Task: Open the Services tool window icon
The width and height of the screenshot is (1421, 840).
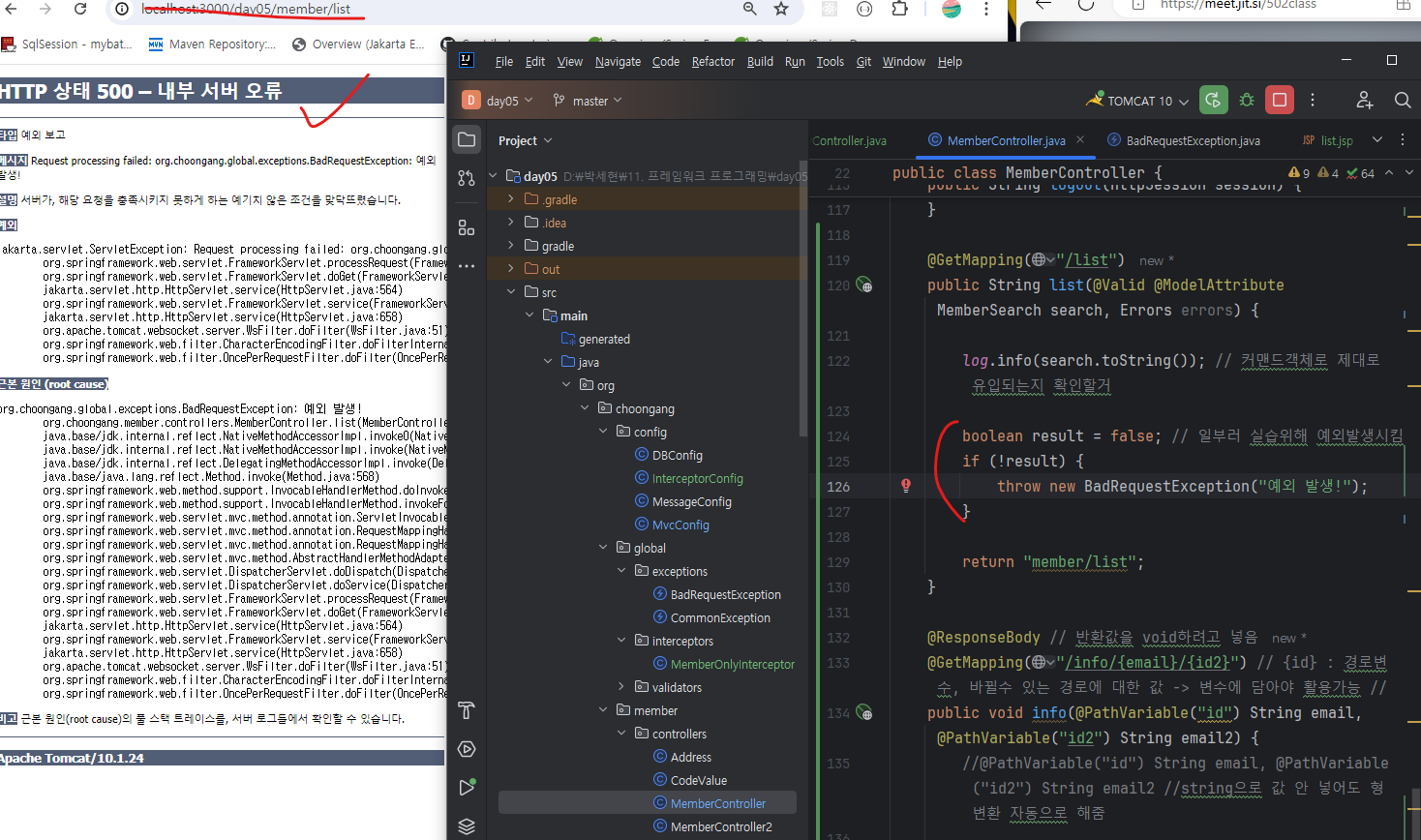Action: tap(467, 749)
